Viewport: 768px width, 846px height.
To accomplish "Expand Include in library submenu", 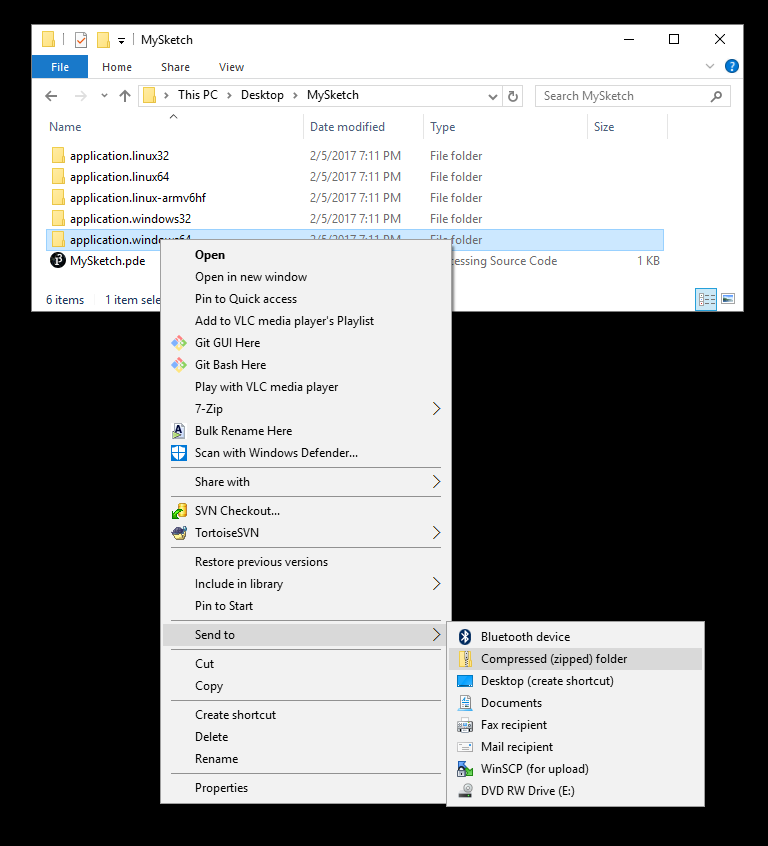I will tap(437, 584).
